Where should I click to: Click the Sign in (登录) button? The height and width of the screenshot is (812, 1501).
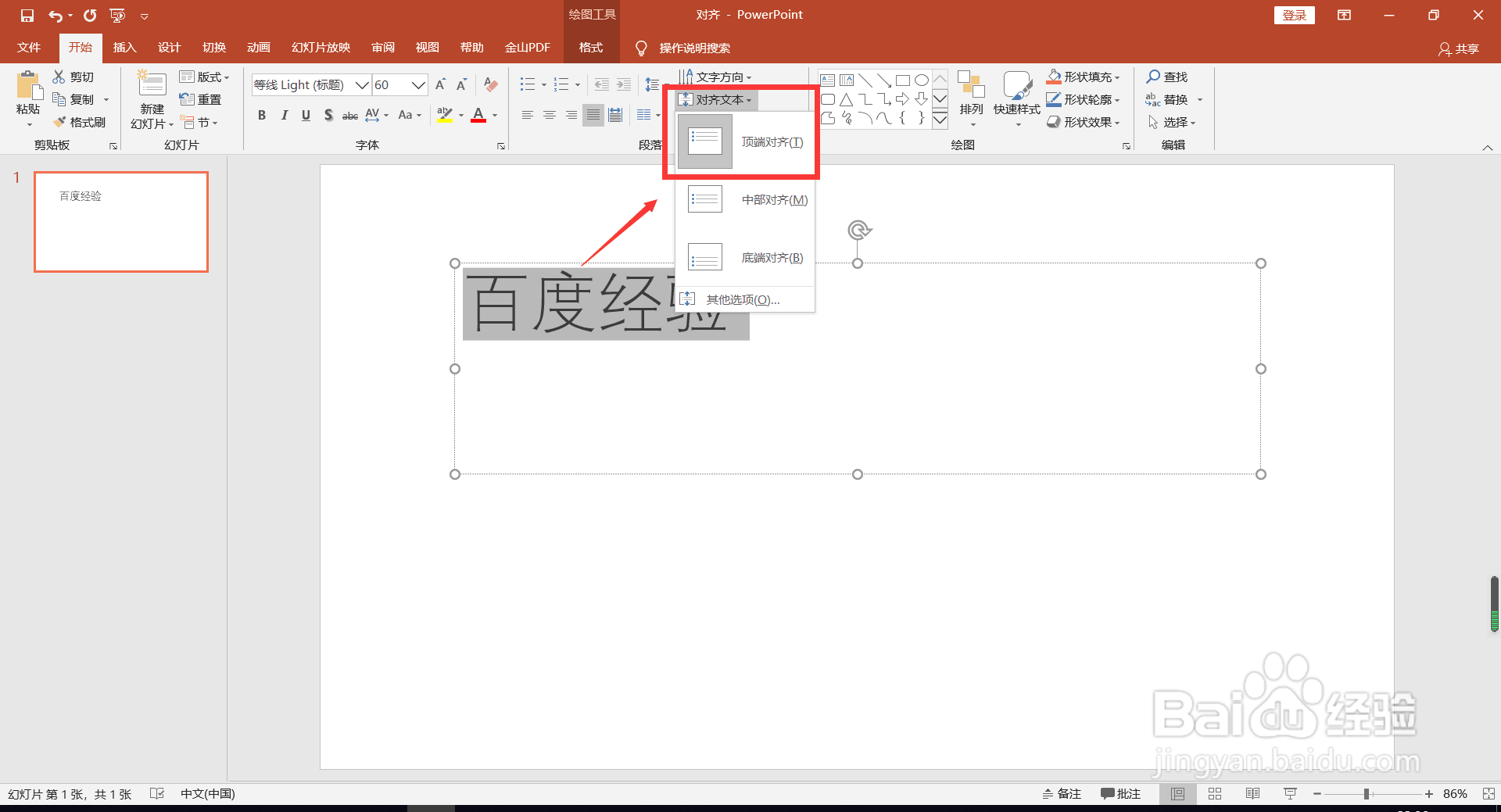(x=1294, y=16)
